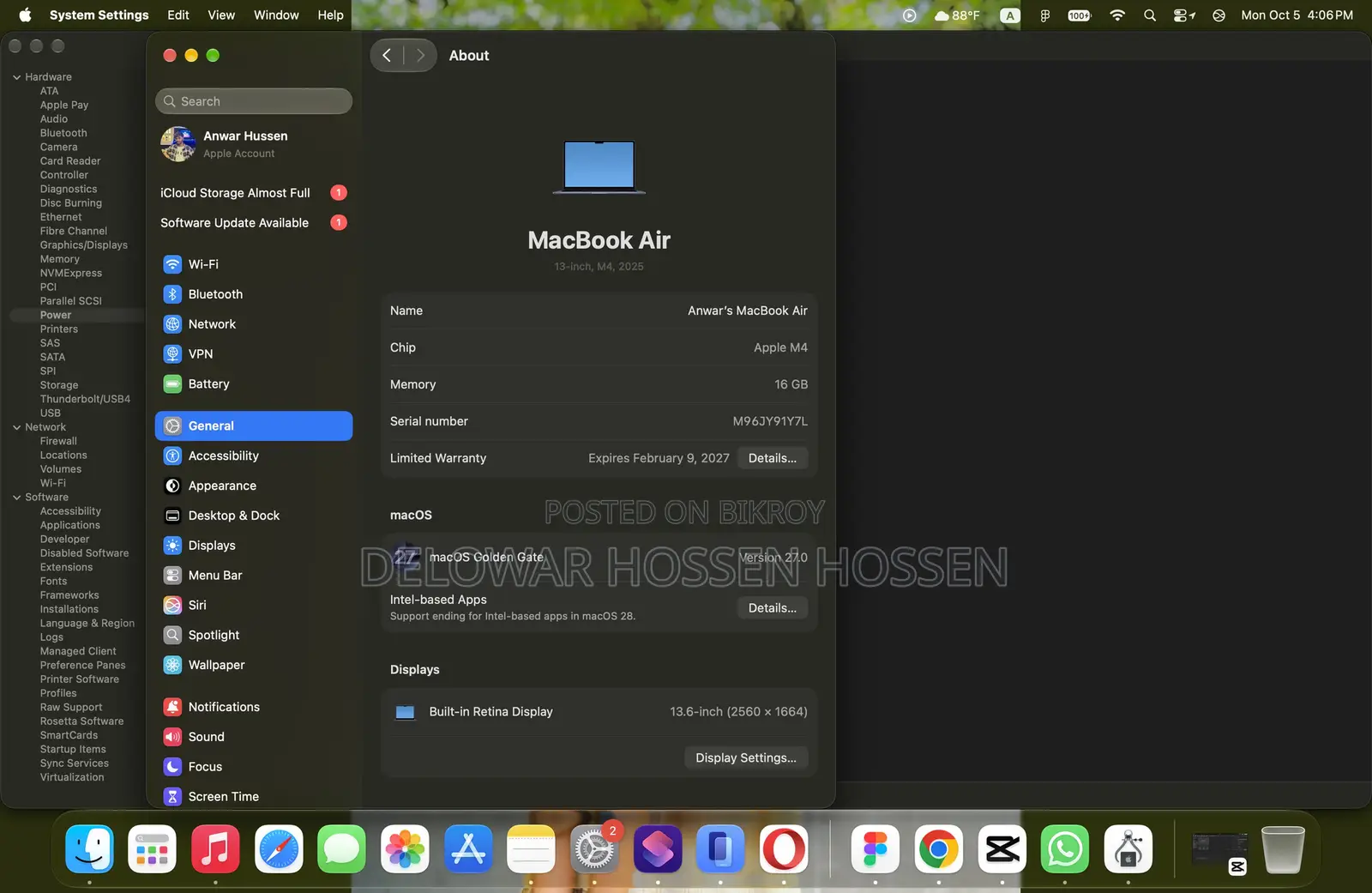Click the Search field in sidebar
Screen dimensions: 1372x893
(x=254, y=101)
